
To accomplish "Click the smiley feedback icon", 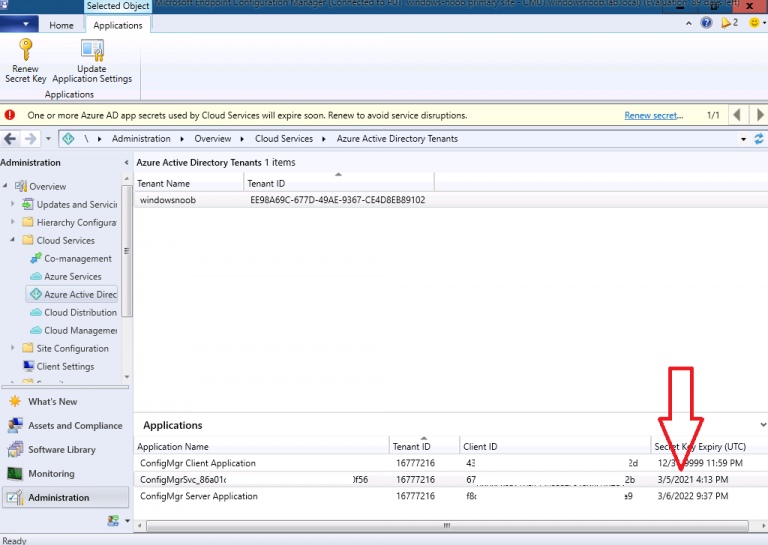I will (x=754, y=23).
